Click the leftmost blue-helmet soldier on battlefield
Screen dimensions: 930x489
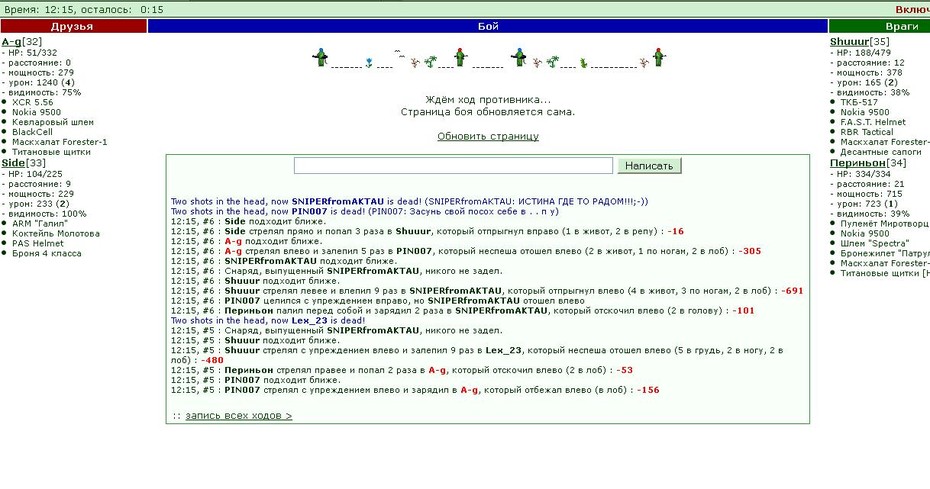coord(320,58)
